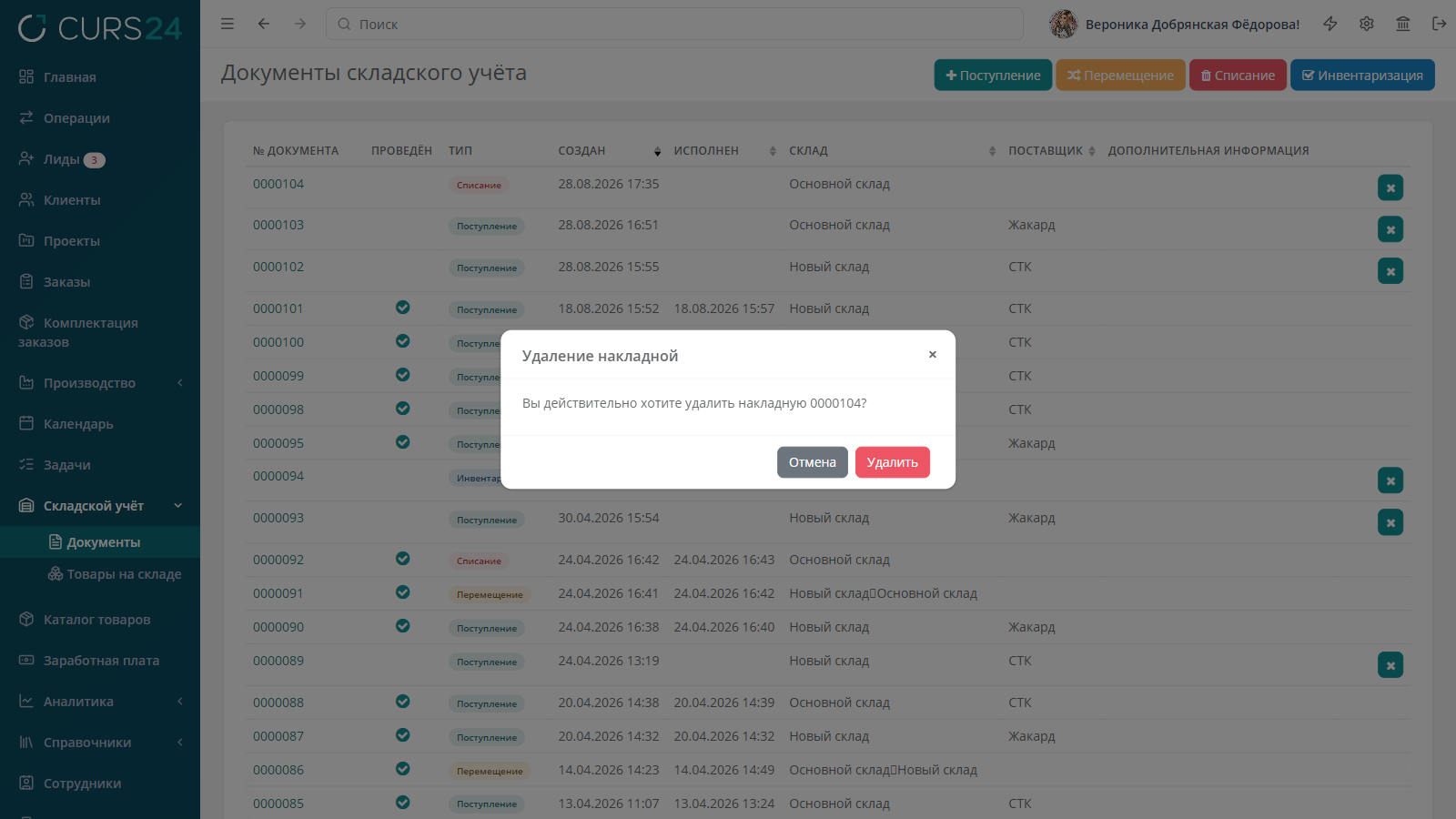Close the Удаление накладной dialog
Image resolution: width=1456 pixels, height=819 pixels.
click(932, 355)
